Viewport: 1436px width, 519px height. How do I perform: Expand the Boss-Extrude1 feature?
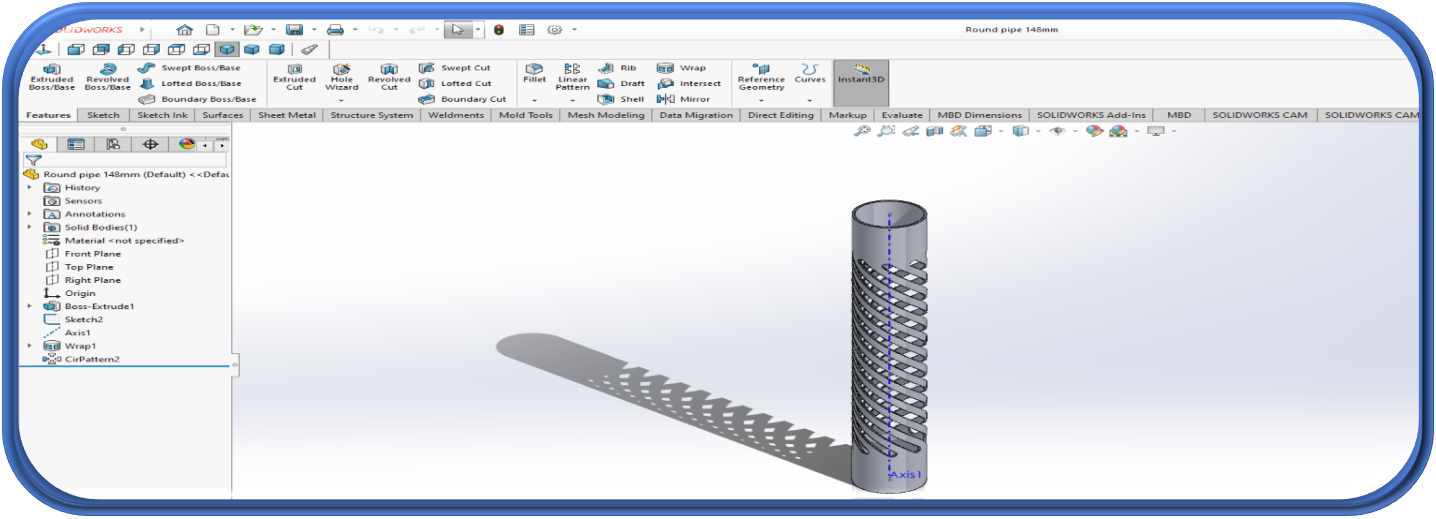point(29,306)
